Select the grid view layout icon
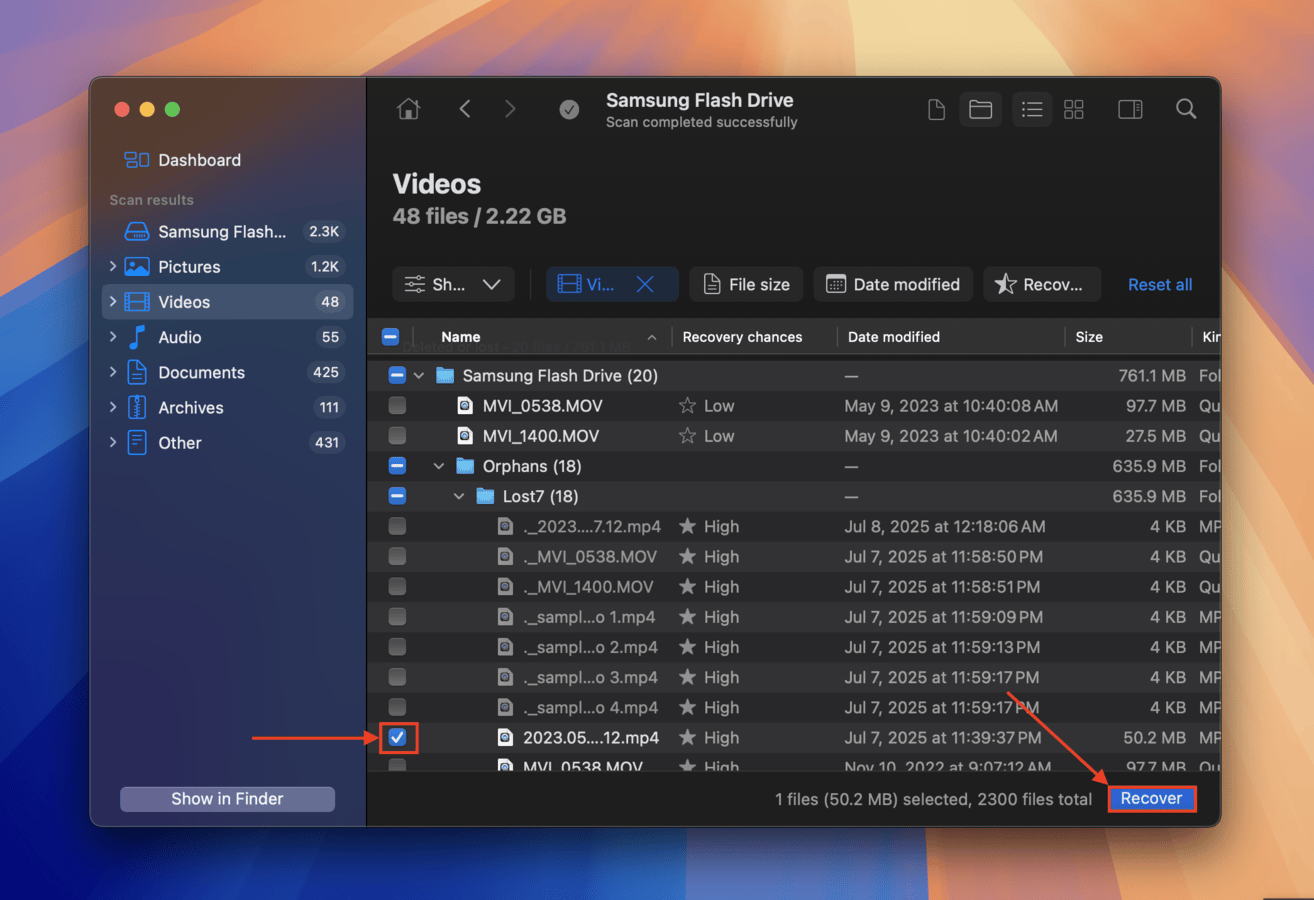 [1074, 109]
